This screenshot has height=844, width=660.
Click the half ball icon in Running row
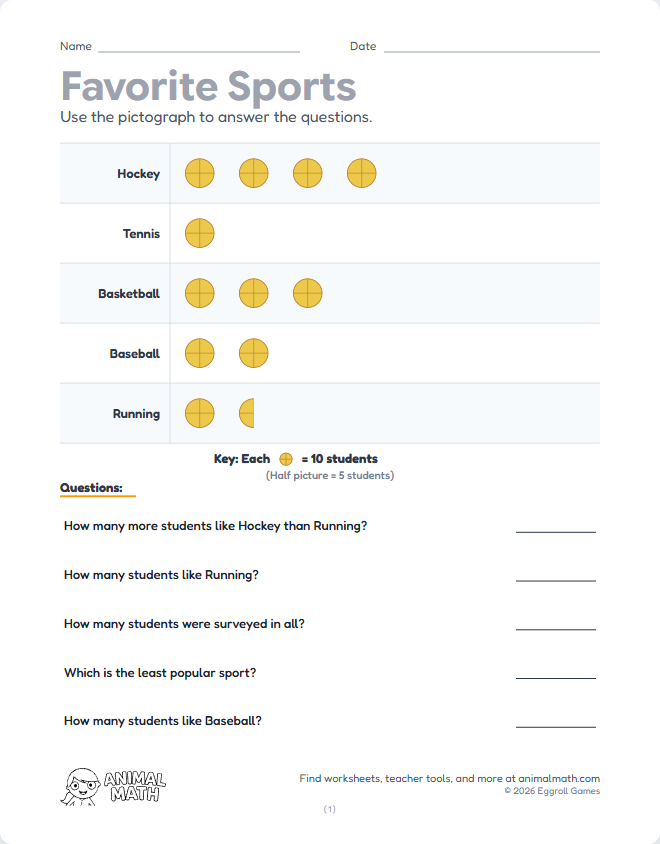pyautogui.click(x=248, y=413)
